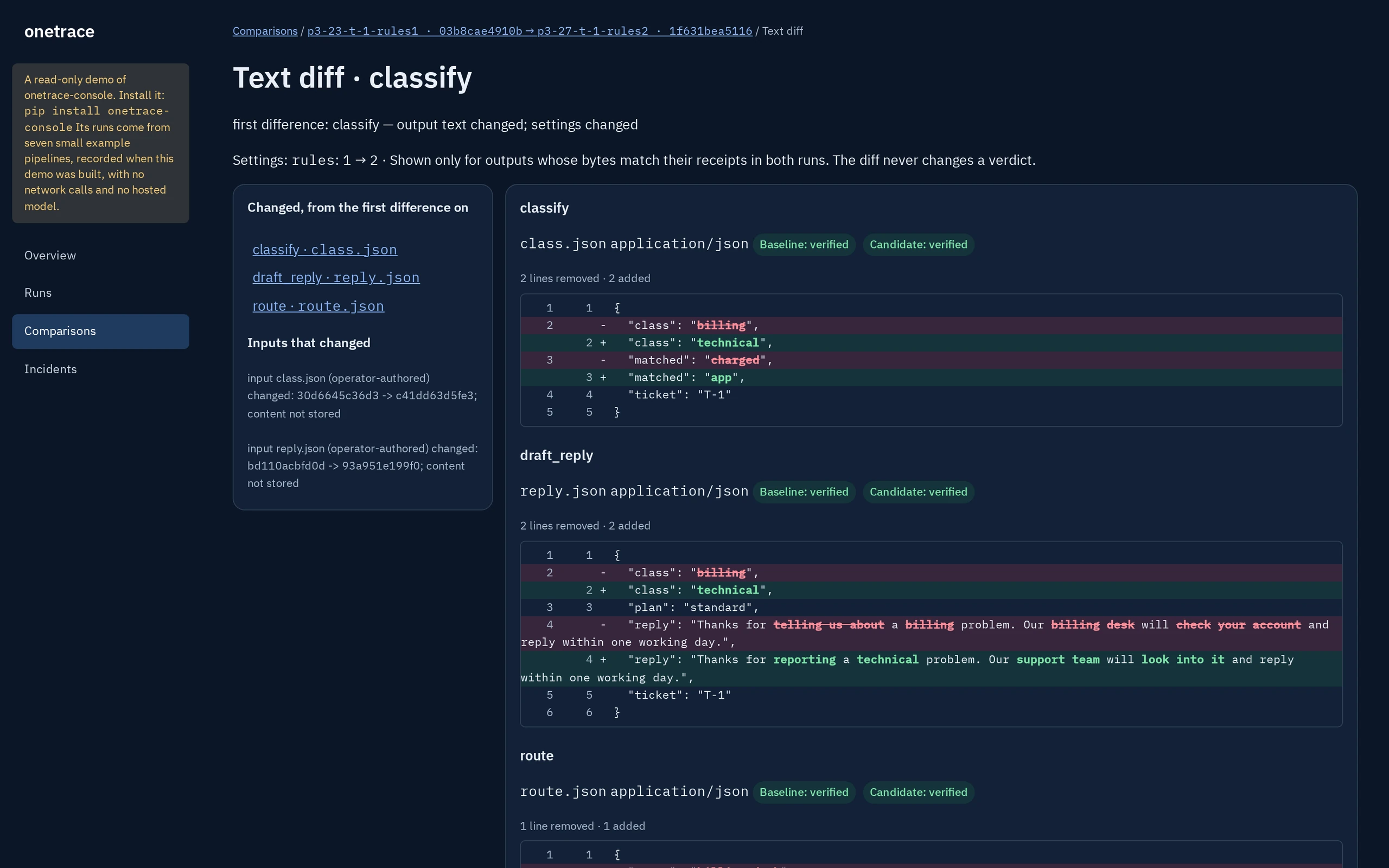Click the onetrace logo title
1389x868 pixels.
pos(59,31)
